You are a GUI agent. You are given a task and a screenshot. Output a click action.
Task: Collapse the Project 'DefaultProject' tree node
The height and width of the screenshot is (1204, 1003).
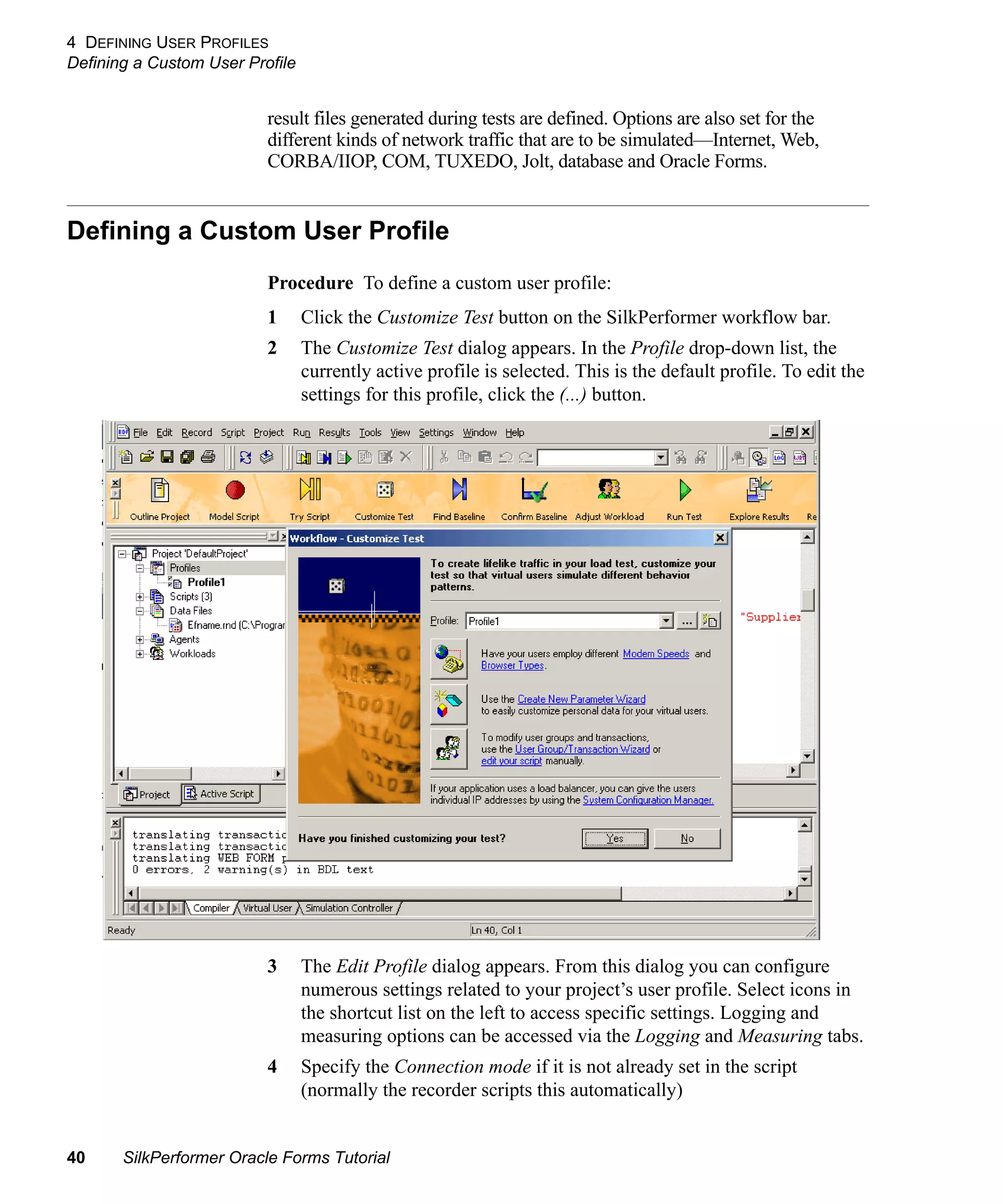(x=122, y=554)
